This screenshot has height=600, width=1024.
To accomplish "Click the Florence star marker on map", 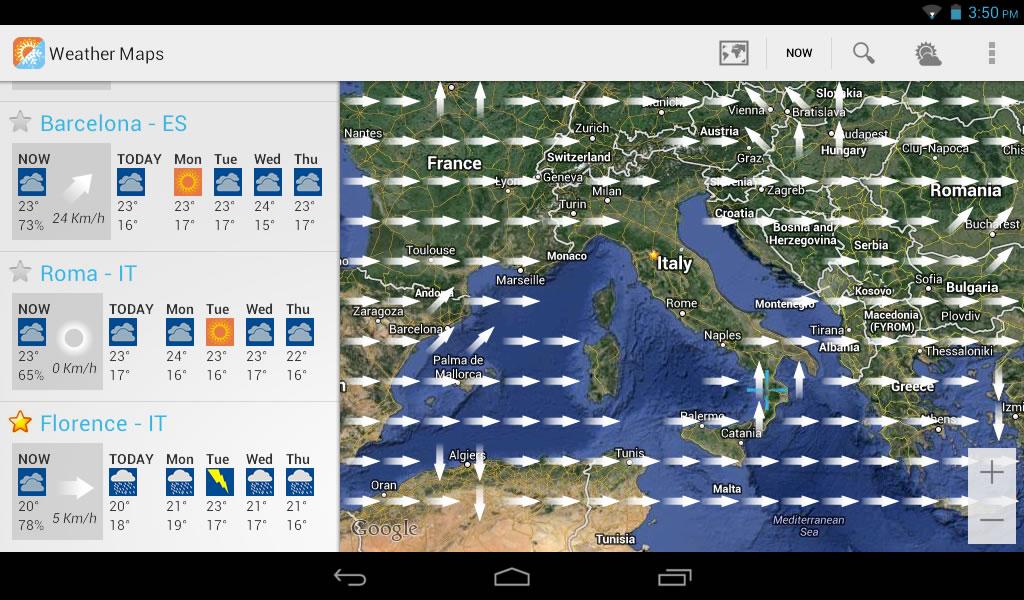I will coord(652,256).
